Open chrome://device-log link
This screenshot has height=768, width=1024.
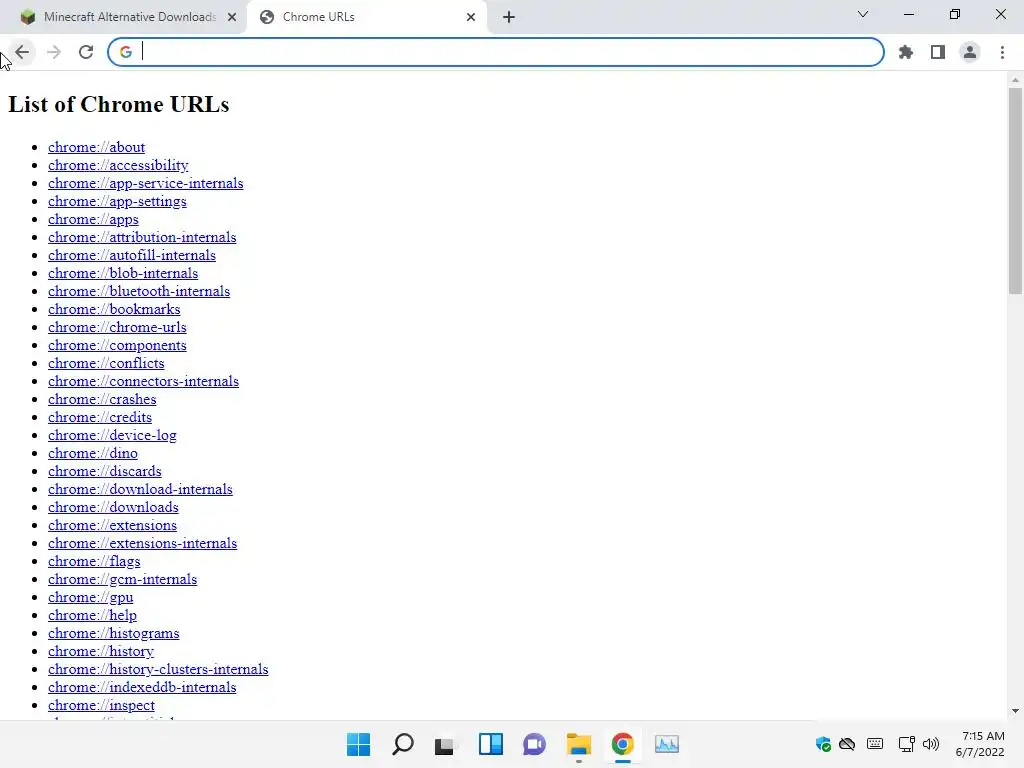coord(112,436)
